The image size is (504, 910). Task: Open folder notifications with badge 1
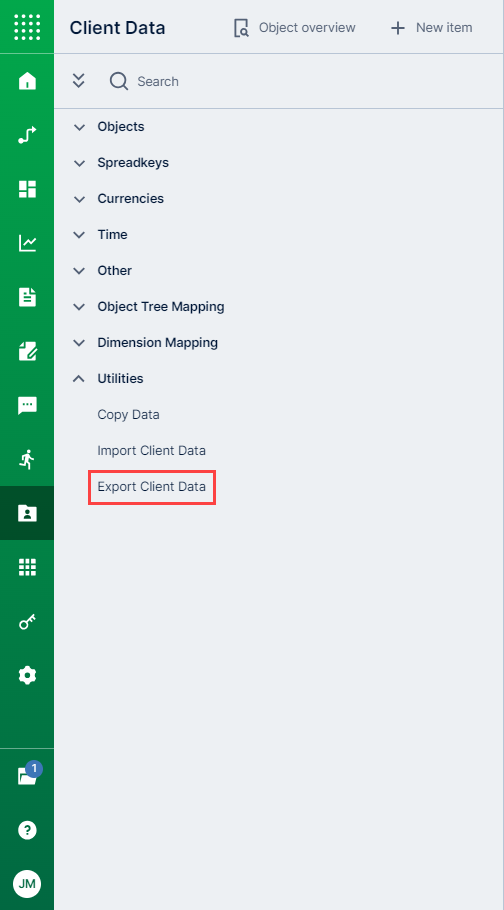pyautogui.click(x=28, y=774)
